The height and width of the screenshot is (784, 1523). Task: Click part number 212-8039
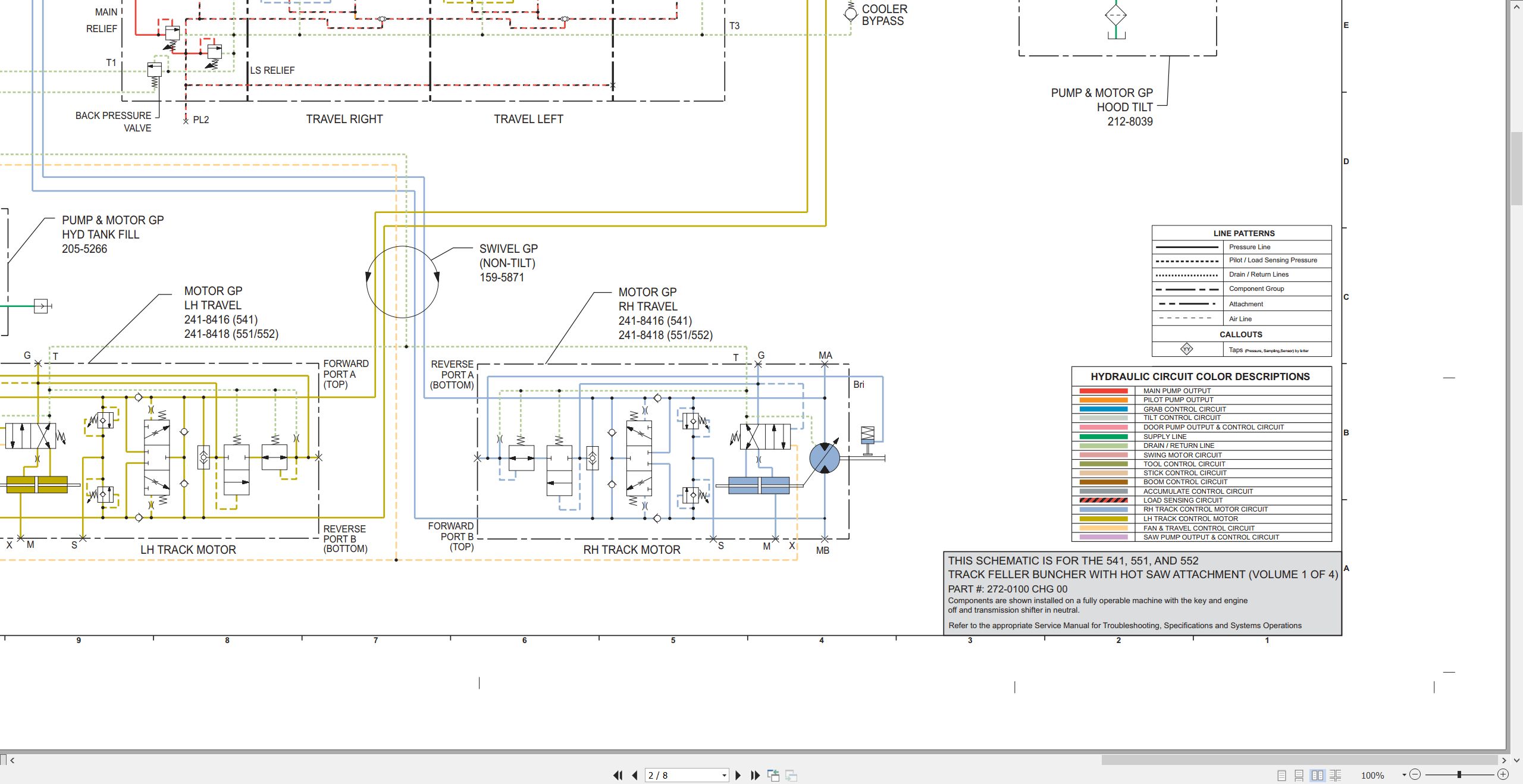point(1130,121)
